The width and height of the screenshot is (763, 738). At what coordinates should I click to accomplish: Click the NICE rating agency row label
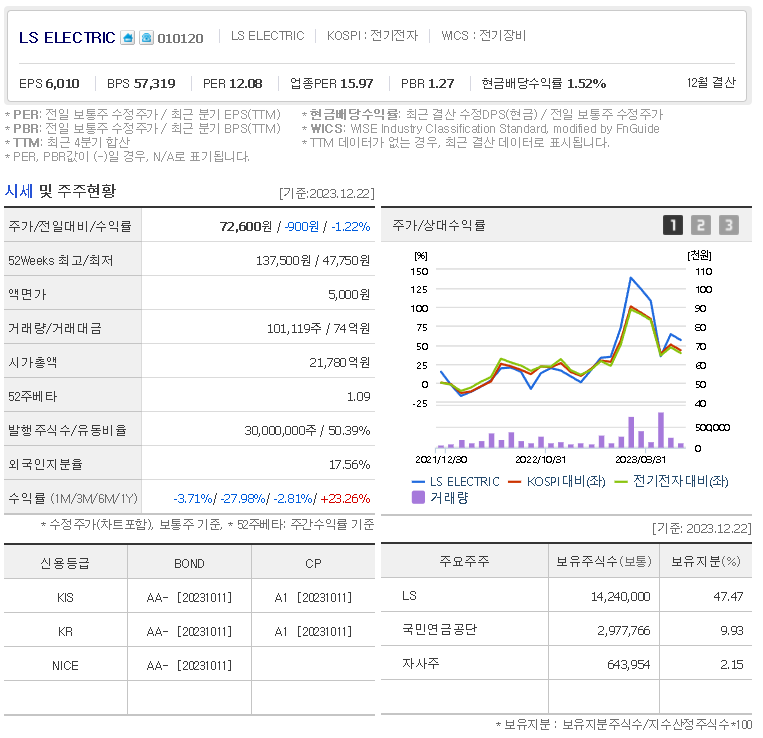pos(65,666)
